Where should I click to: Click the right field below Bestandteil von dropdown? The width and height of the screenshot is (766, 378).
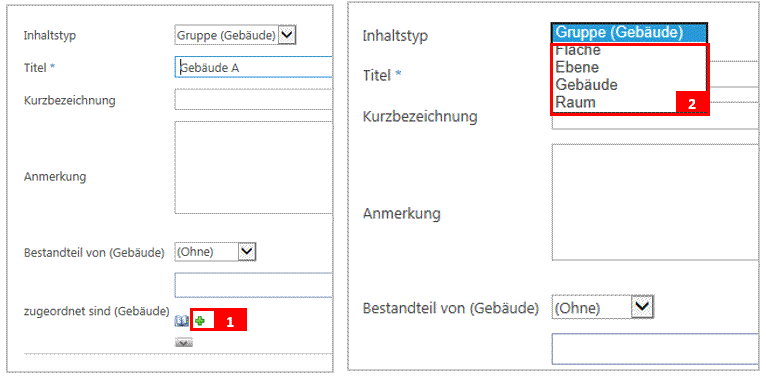(655, 349)
